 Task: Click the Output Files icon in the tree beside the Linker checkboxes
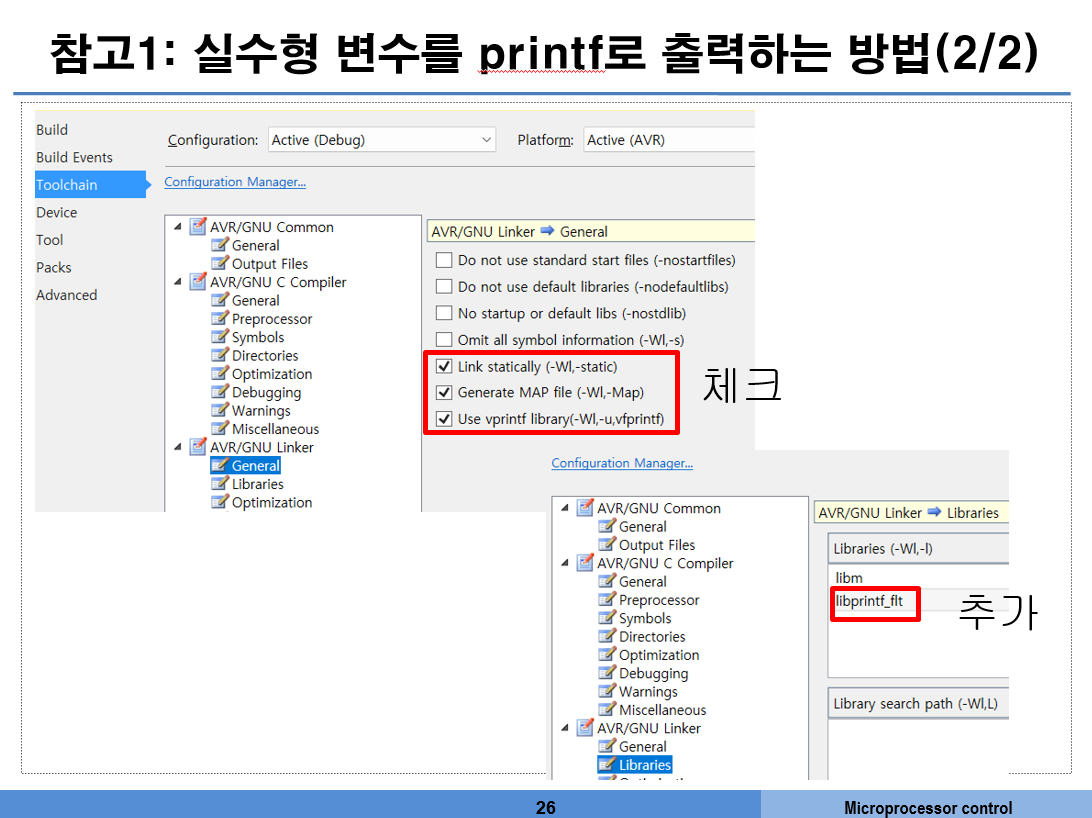[220, 264]
